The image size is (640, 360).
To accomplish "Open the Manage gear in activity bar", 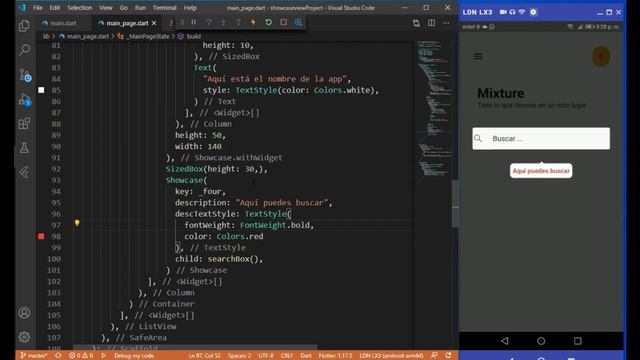I will 24,337.
